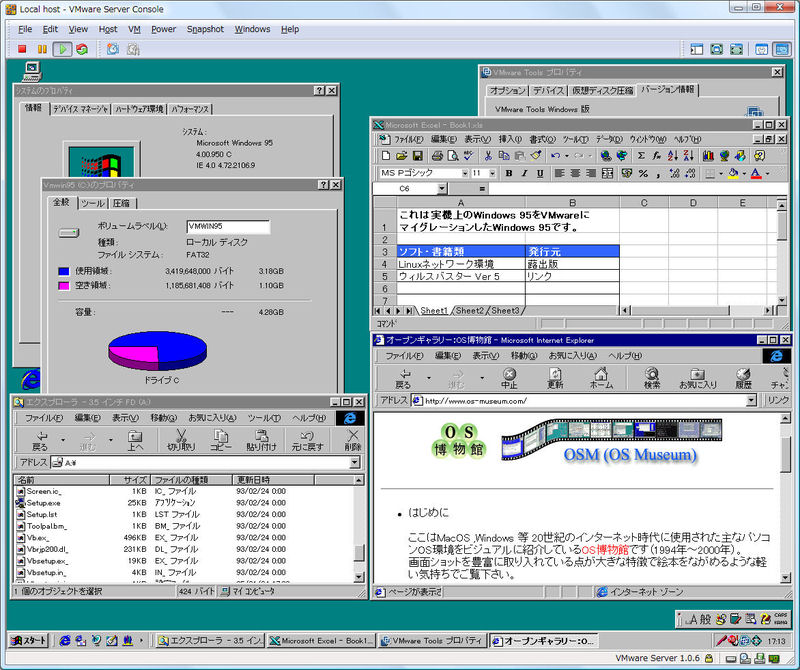Image resolution: width=800 pixels, height=670 pixels.
Task: Sort descending Z to A in Excel
Action: (x=689, y=156)
